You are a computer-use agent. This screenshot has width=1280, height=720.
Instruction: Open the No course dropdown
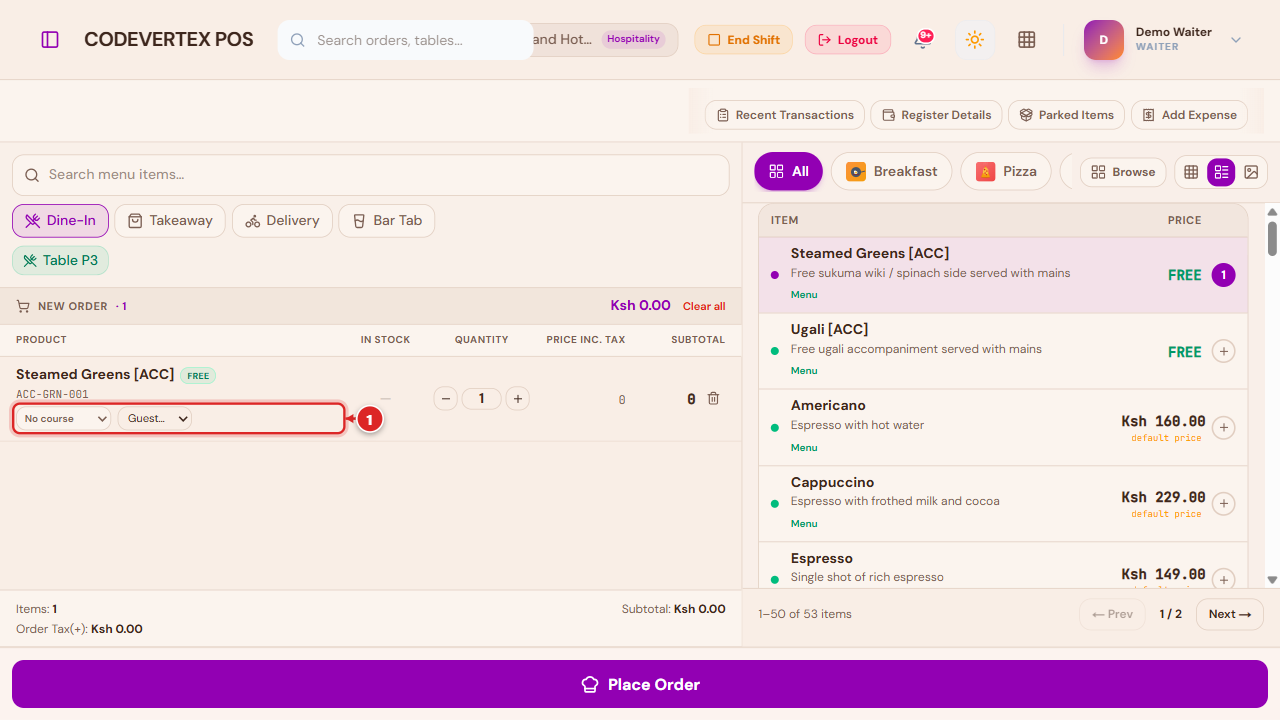(64, 419)
